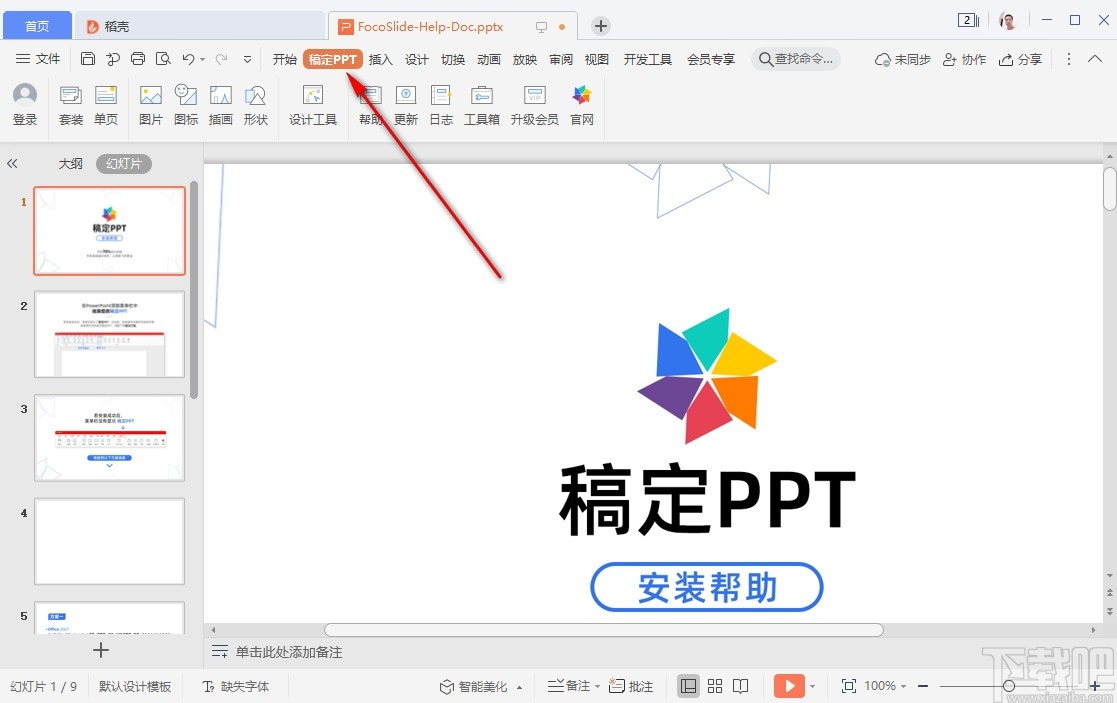Switch to the 大纲 outline view
The height and width of the screenshot is (703, 1117).
click(70, 162)
